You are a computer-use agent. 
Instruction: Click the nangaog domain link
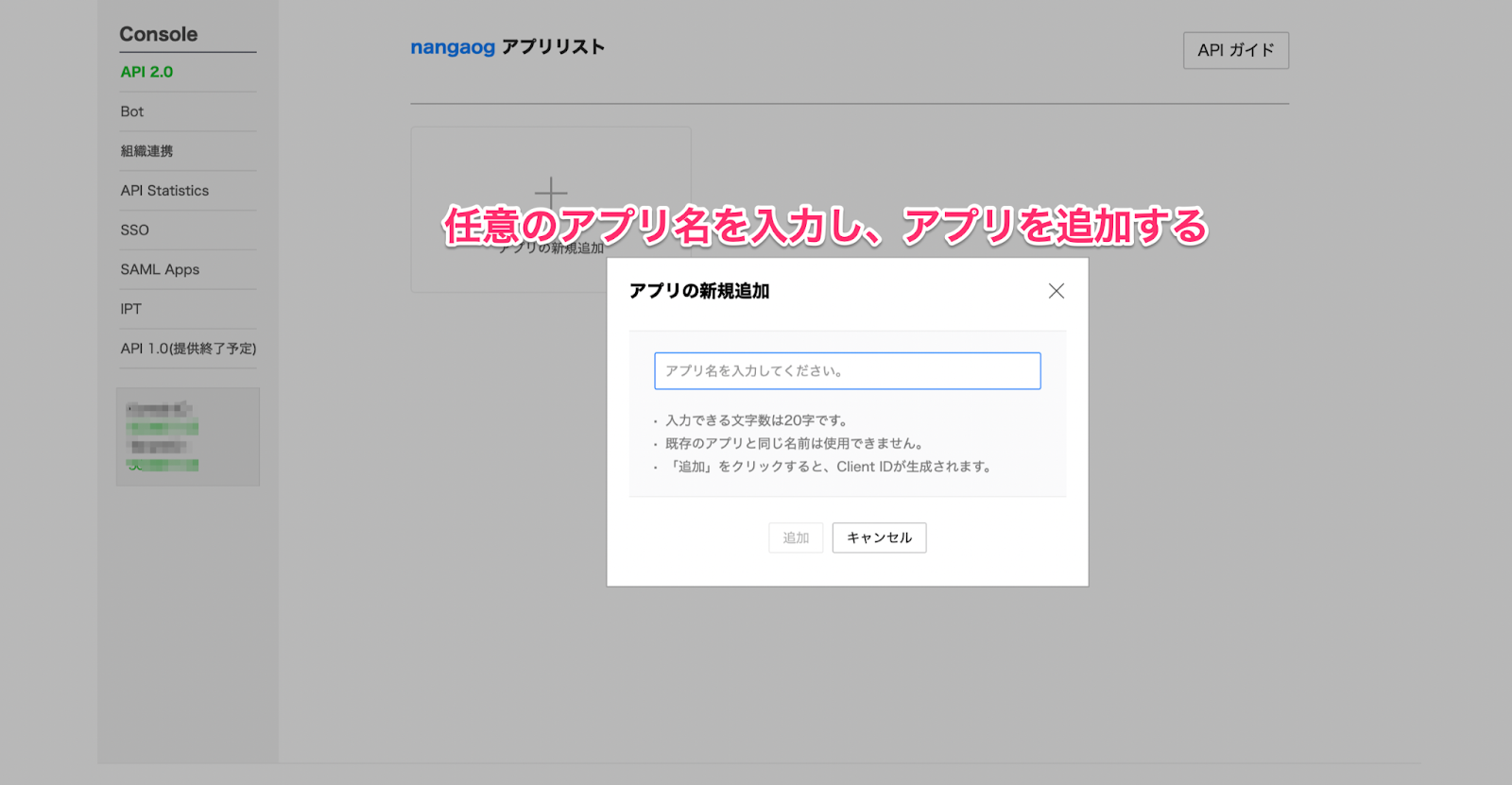click(453, 47)
